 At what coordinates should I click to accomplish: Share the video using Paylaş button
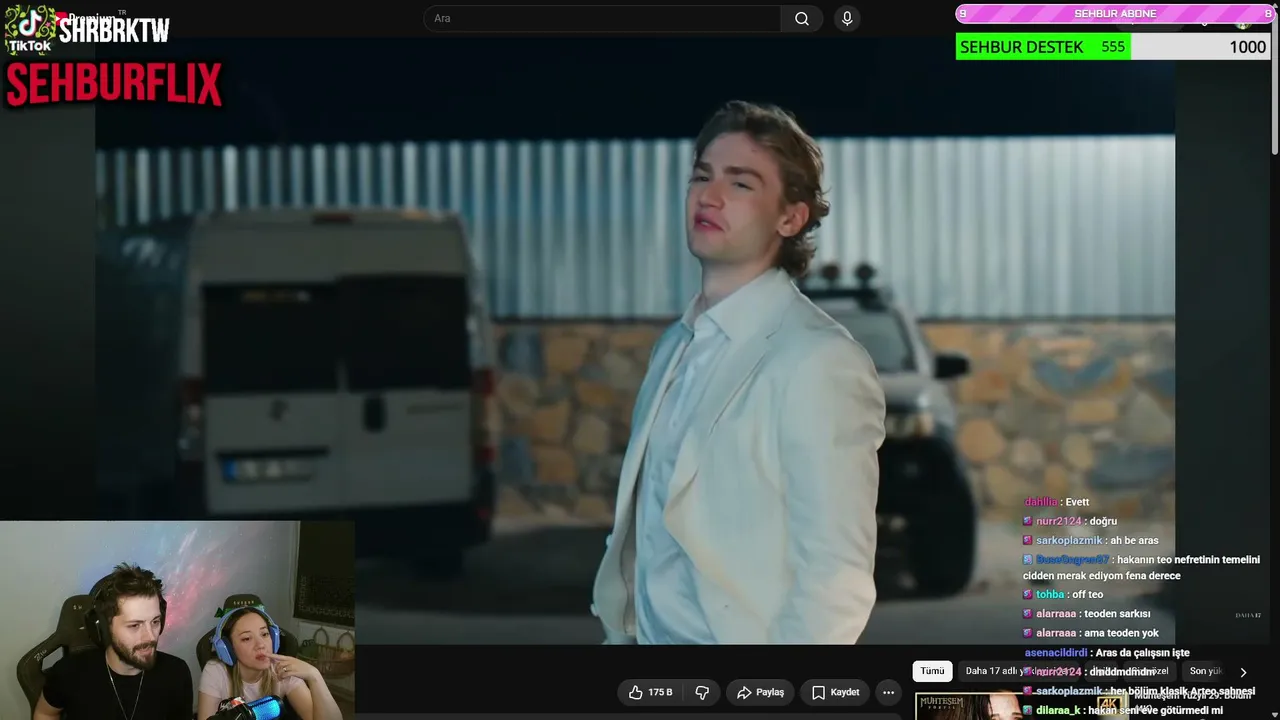760,692
